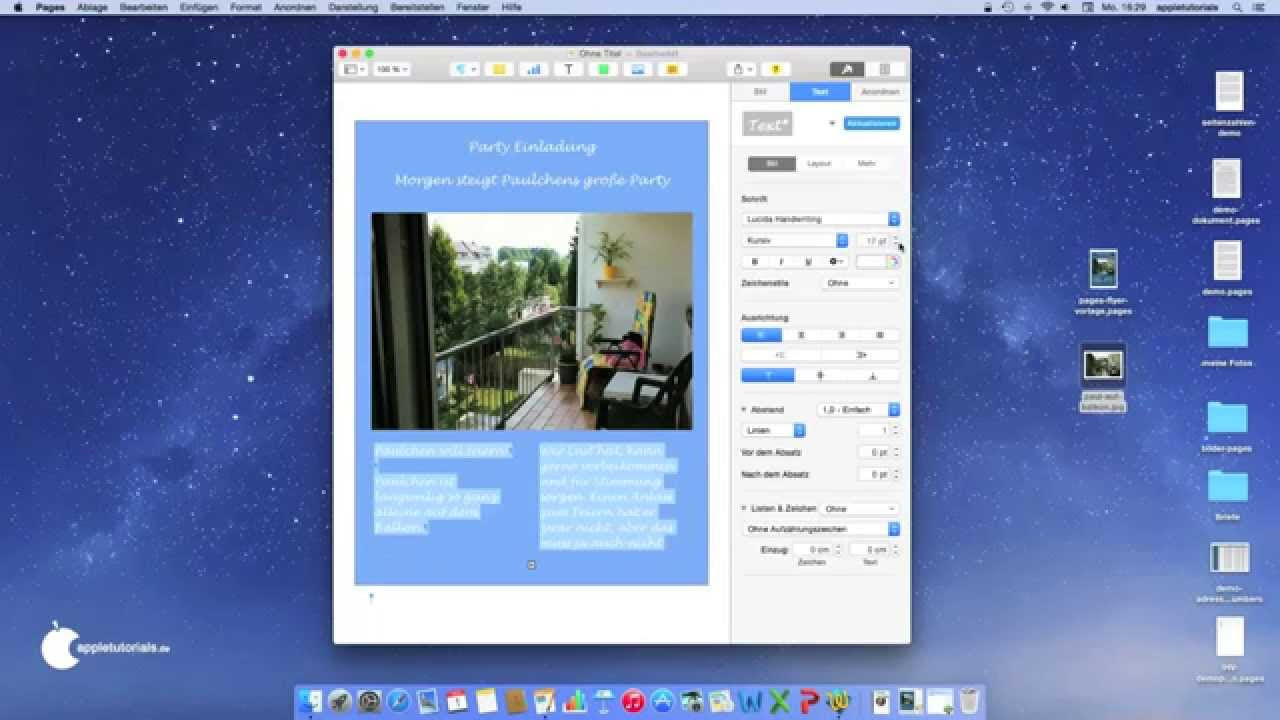Screen dimensions: 1280x720
Task: Switch to the Text inspector tab
Action: point(820,91)
